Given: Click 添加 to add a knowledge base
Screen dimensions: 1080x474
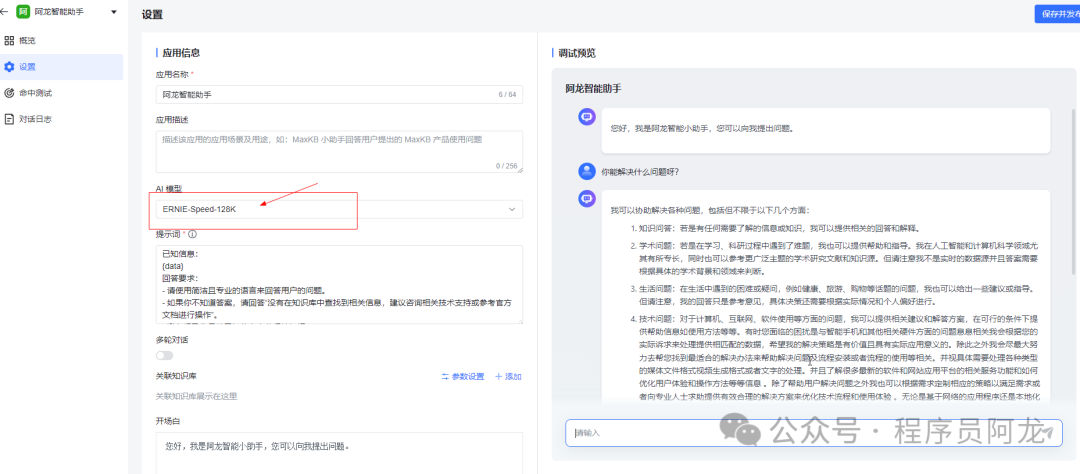Looking at the screenshot, I should tap(508, 376).
